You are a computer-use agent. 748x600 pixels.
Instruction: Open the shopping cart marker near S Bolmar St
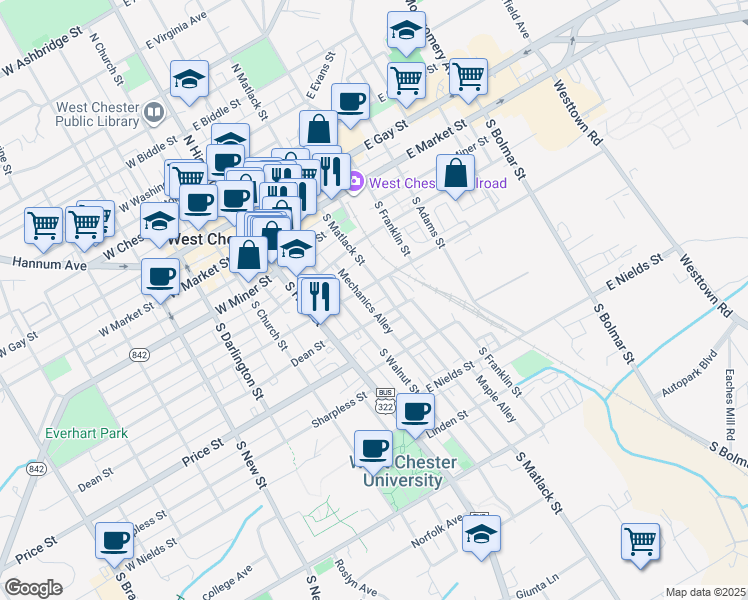[468, 79]
